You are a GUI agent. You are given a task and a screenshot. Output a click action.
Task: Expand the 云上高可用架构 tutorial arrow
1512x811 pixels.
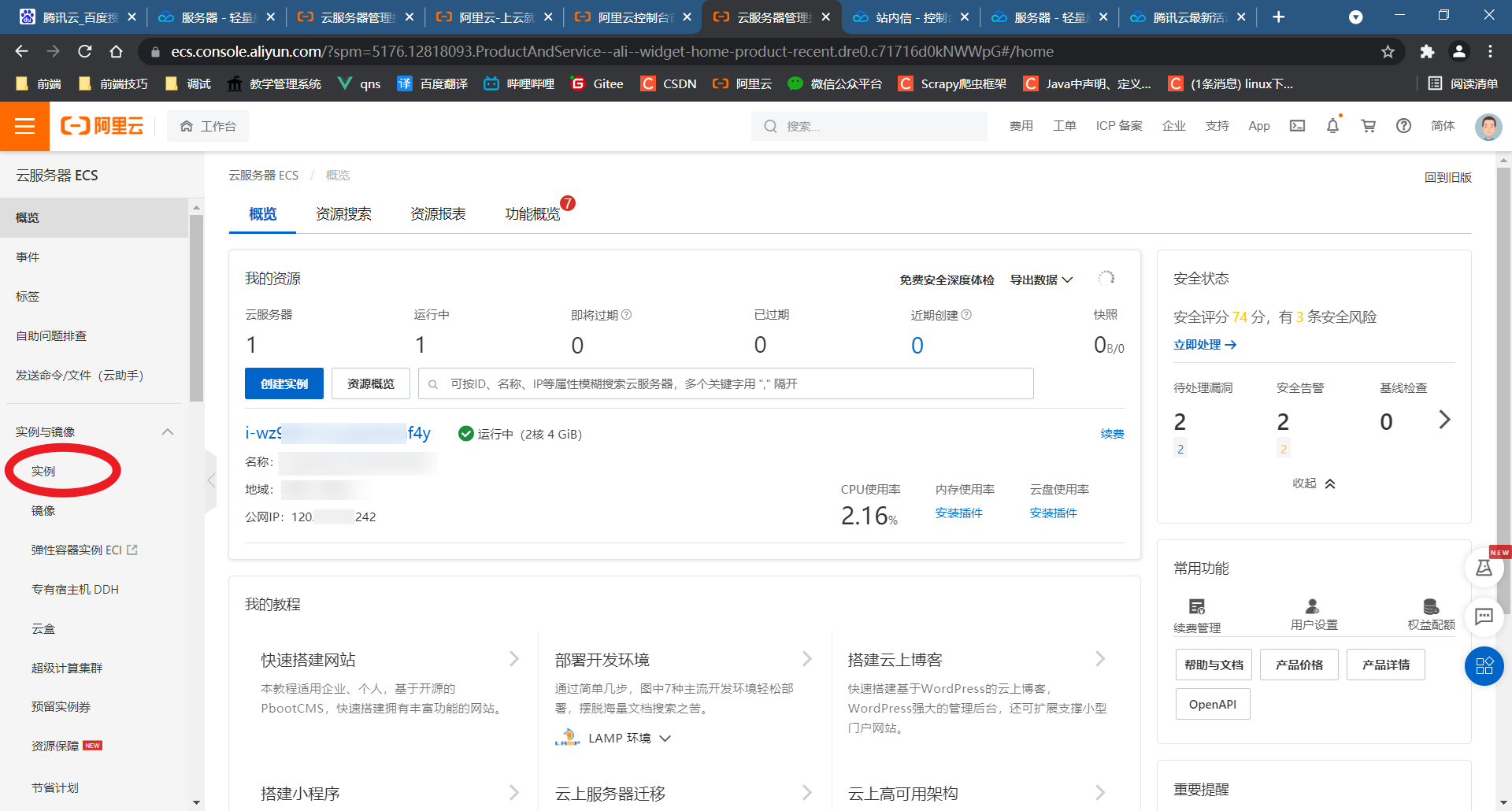[1100, 792]
